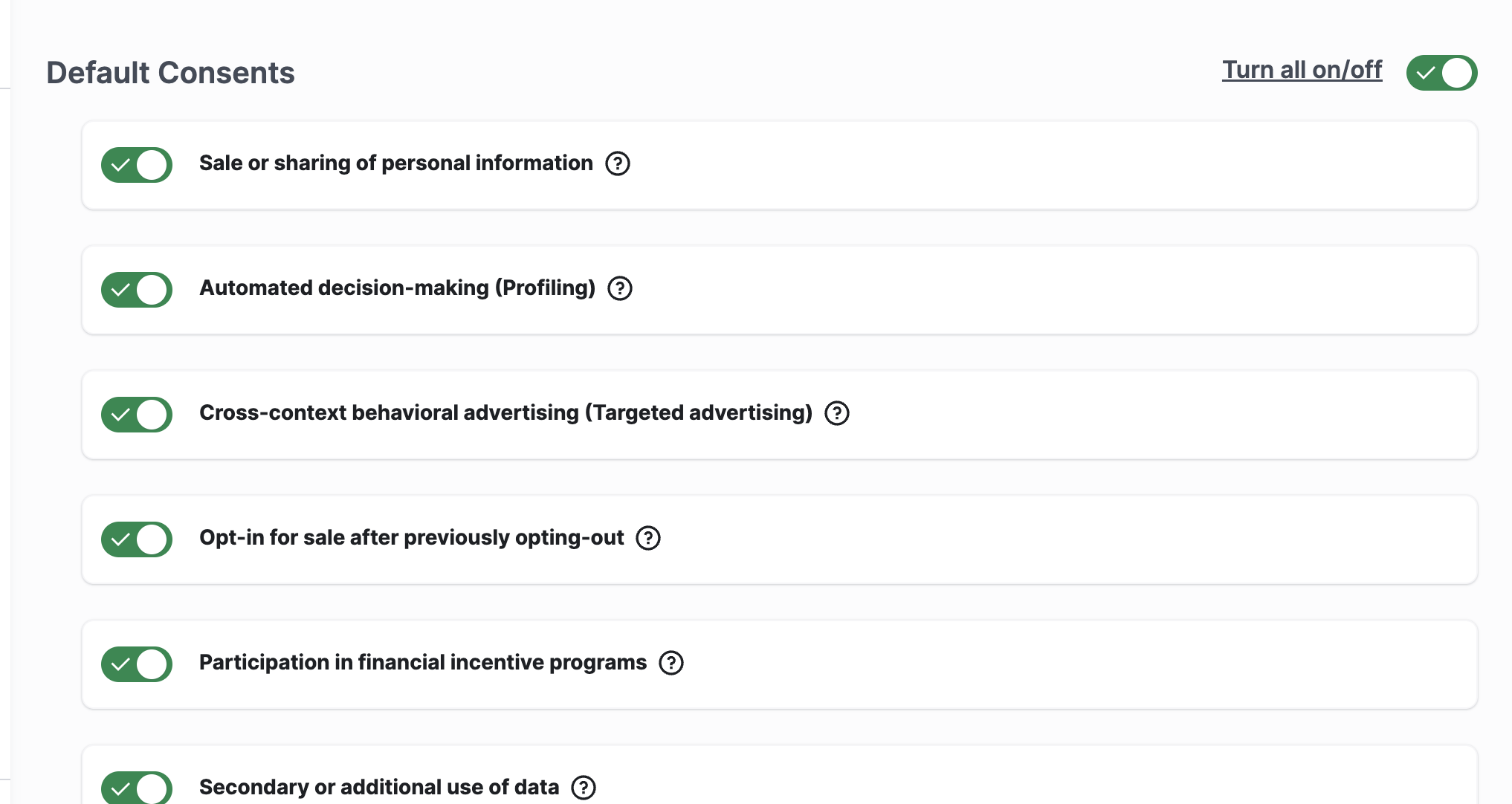Turn off Secondary or additional use toggle
Image resolution: width=1512 pixels, height=804 pixels.
coord(137,788)
